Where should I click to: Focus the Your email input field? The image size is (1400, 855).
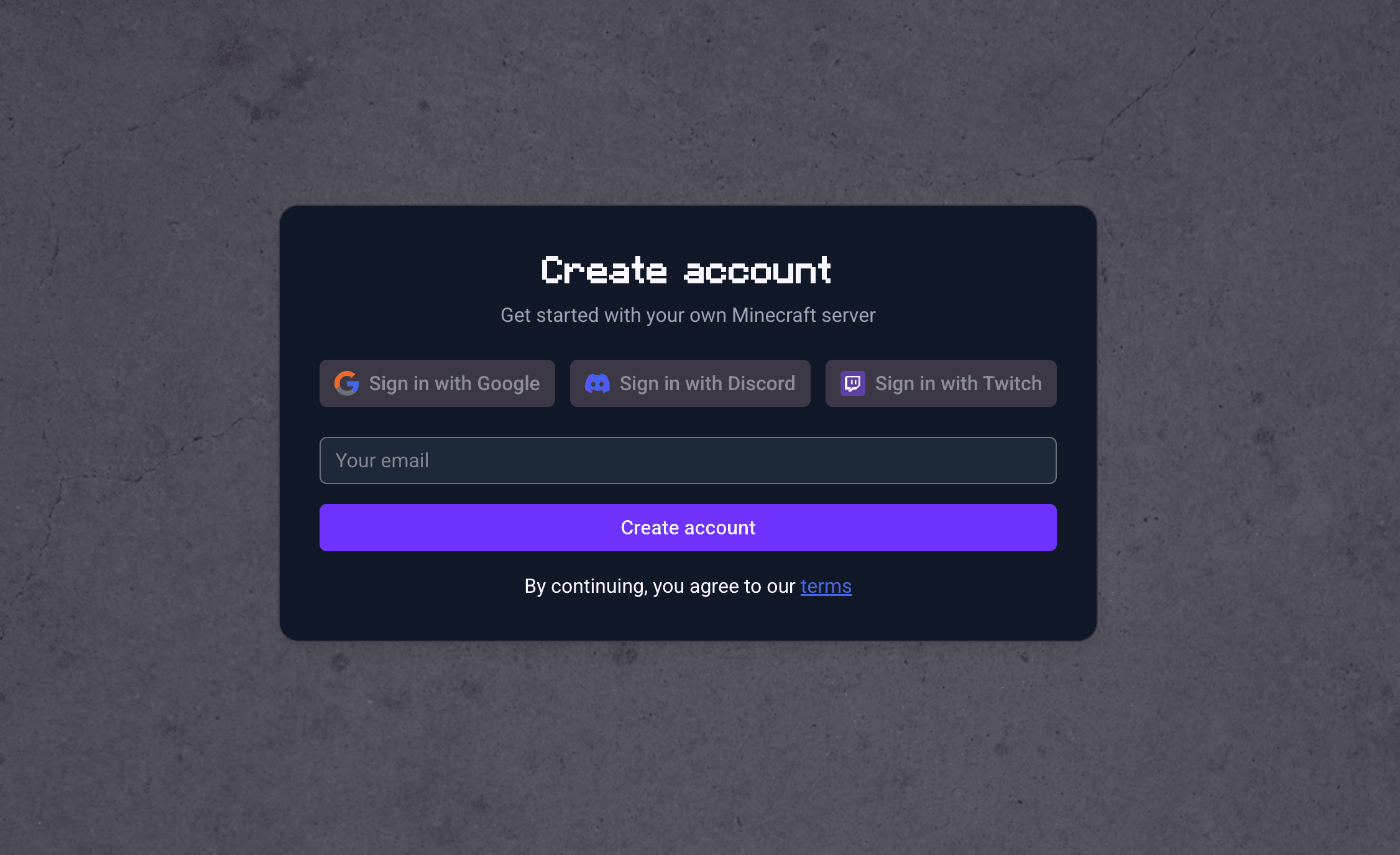tap(688, 460)
